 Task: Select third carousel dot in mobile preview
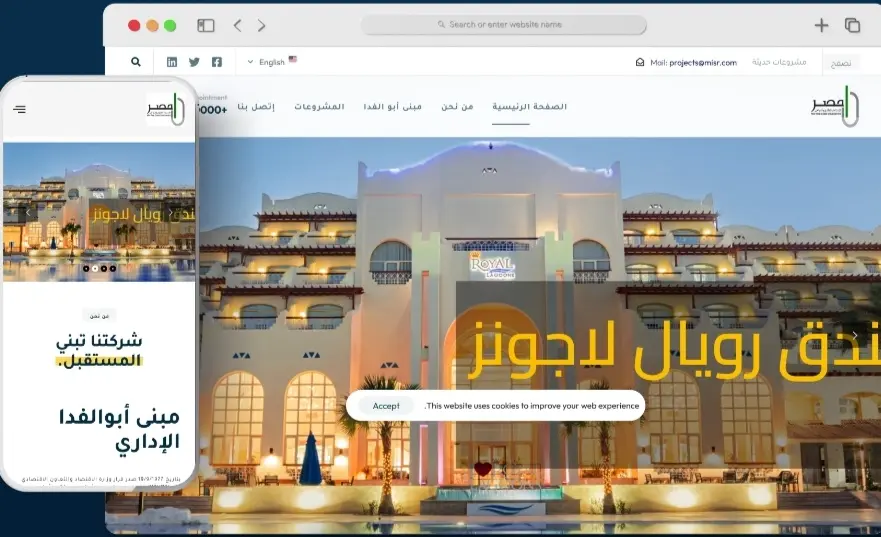click(x=104, y=268)
